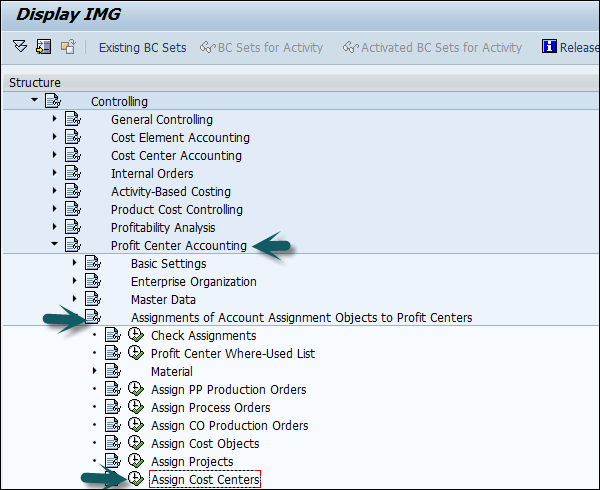The height and width of the screenshot is (490, 600).
Task: Click the blue Release Notes info icon
Action: (x=549, y=47)
